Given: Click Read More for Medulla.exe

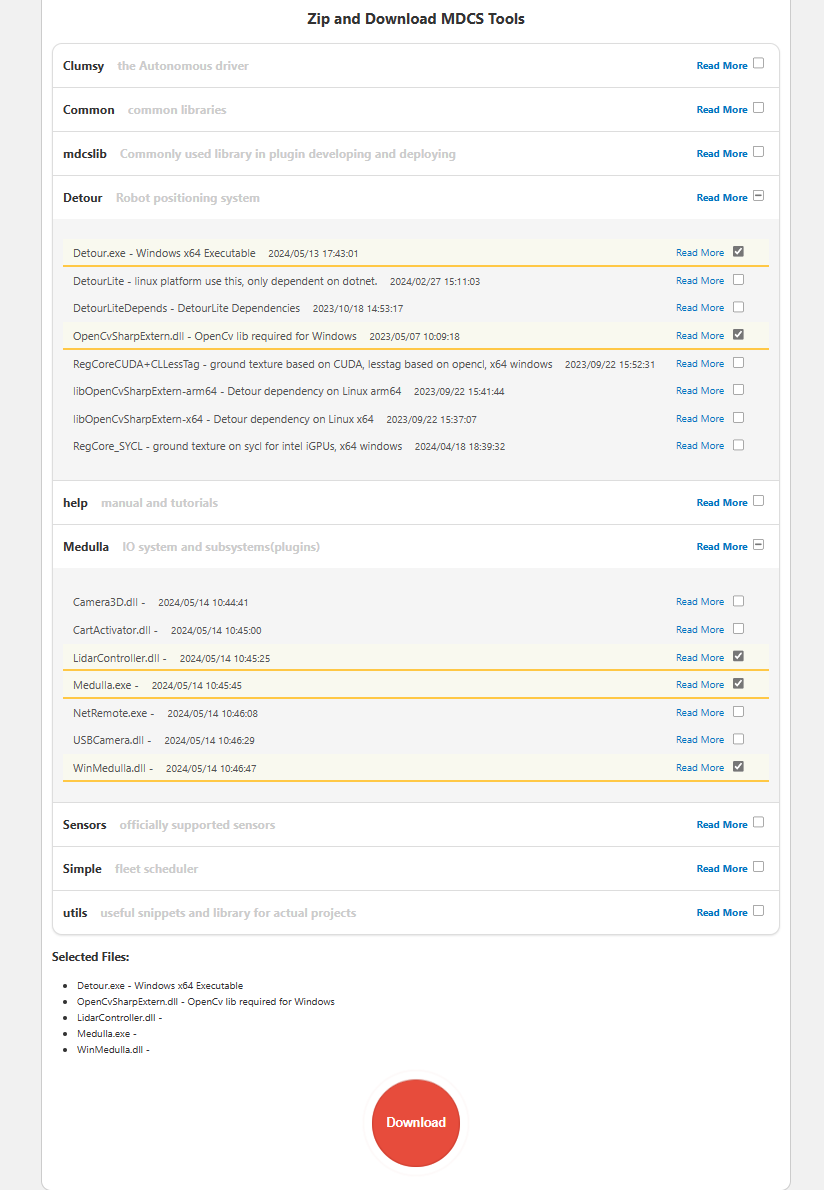Looking at the screenshot, I should pos(699,685).
